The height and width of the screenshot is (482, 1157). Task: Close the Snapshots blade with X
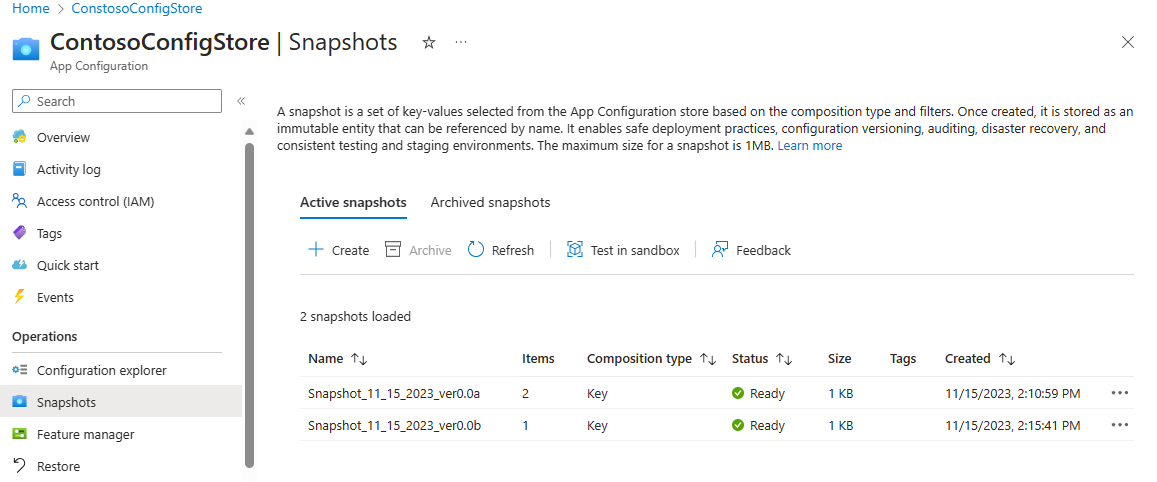[1127, 42]
